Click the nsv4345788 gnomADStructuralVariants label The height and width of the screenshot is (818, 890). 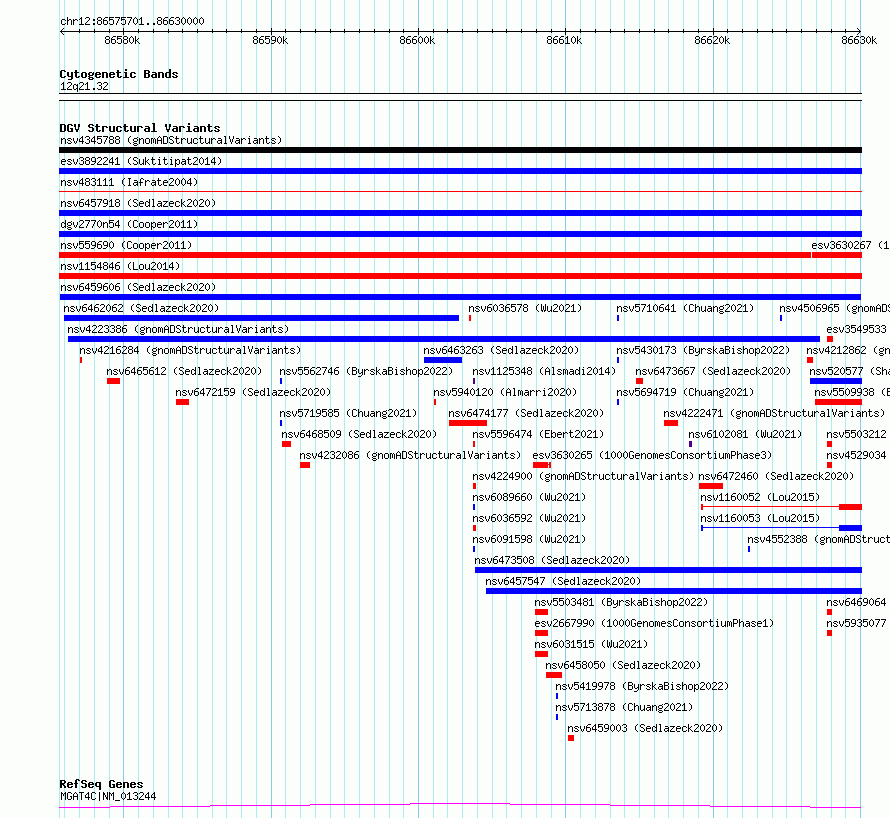coord(171,140)
